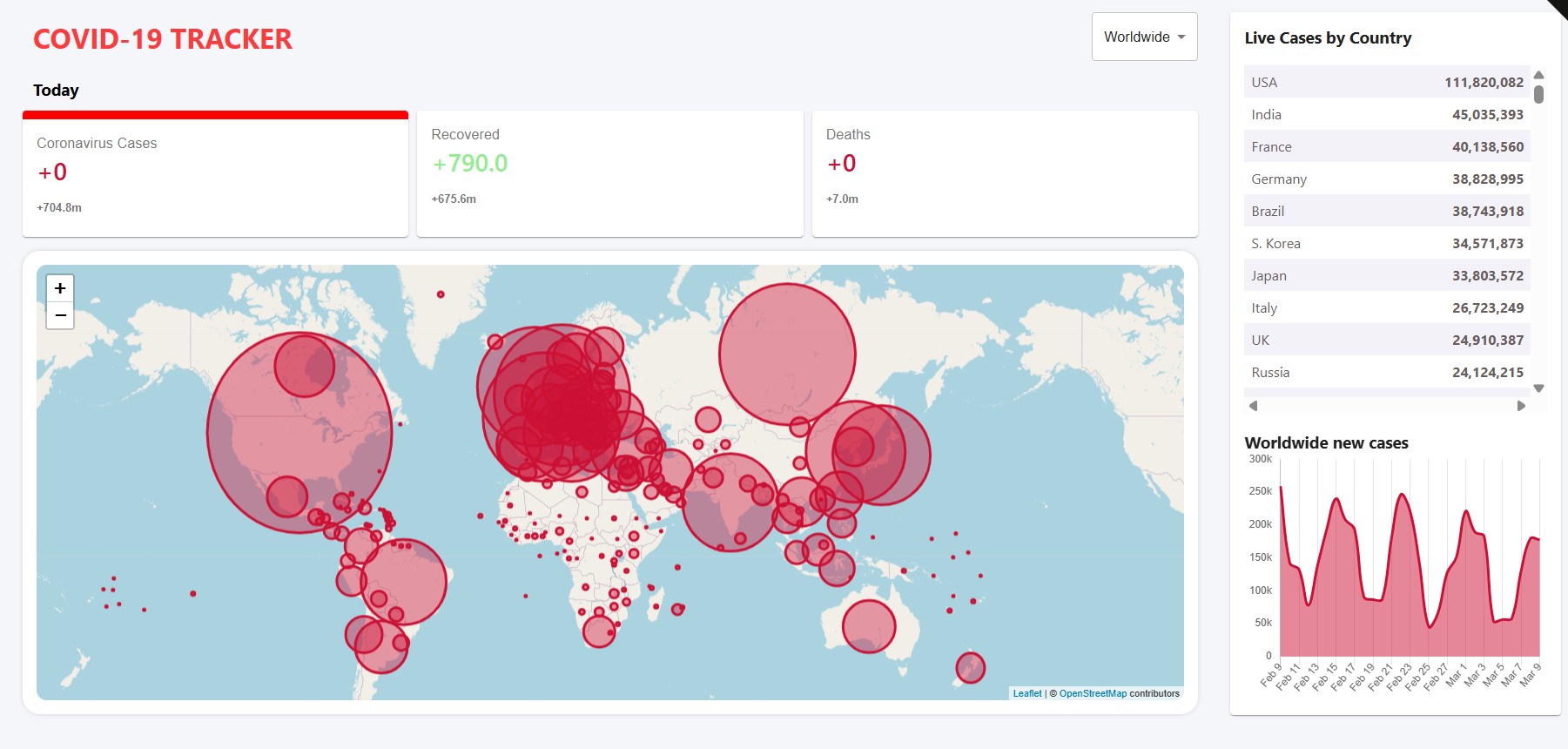The height and width of the screenshot is (749, 1568).
Task: Click the table's left scroll arrow
Action: coord(1253,406)
